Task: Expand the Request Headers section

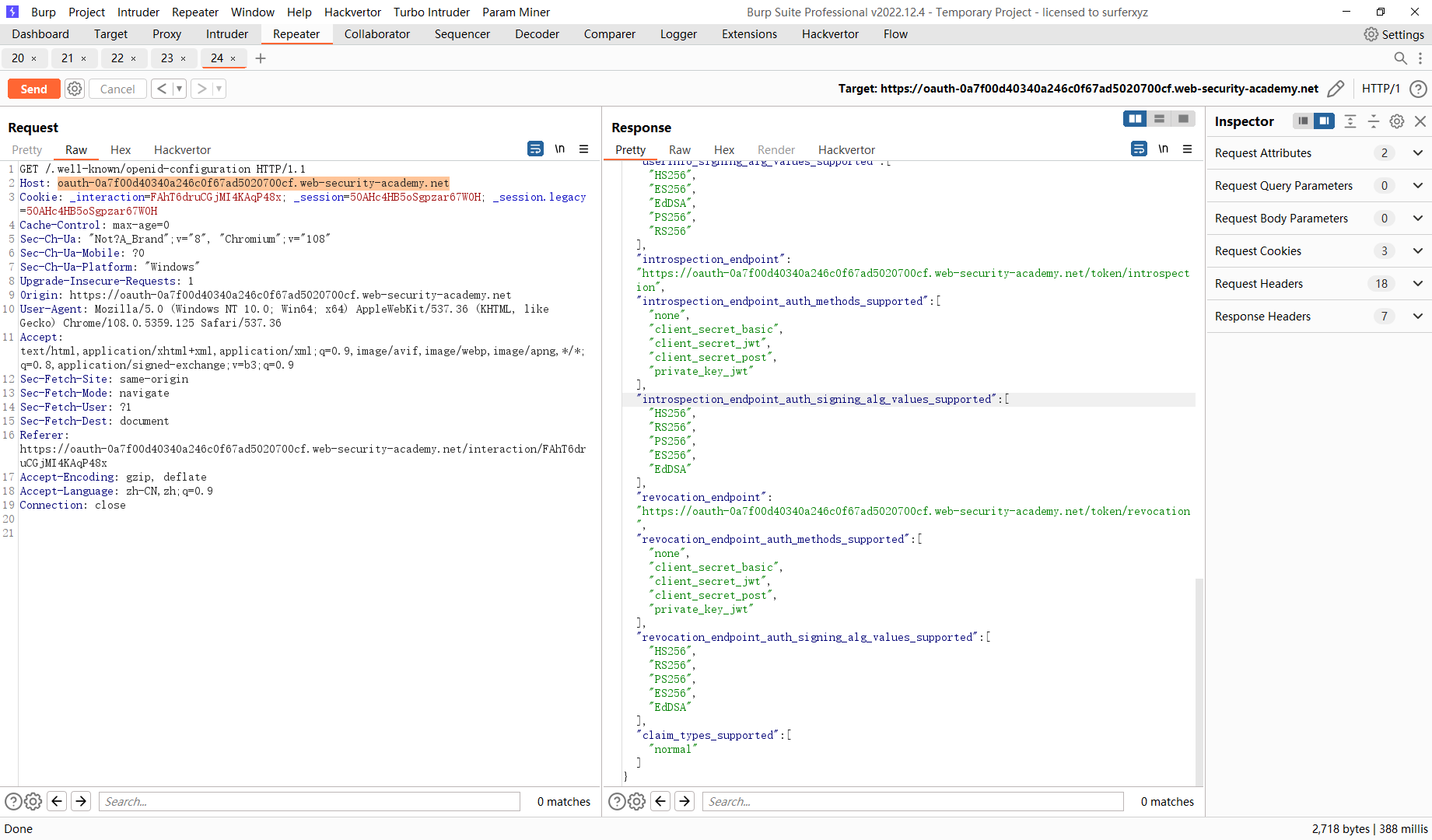Action: coord(1417,283)
